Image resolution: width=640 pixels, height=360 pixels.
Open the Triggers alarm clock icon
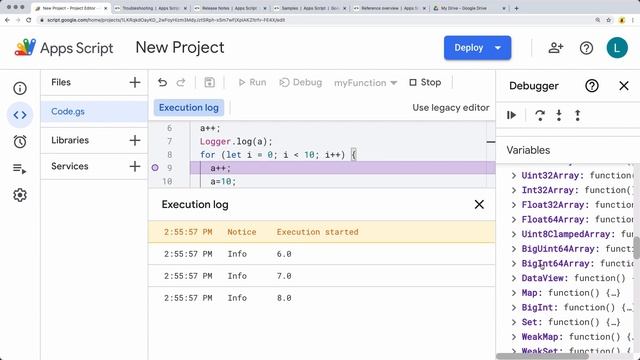coord(20,142)
